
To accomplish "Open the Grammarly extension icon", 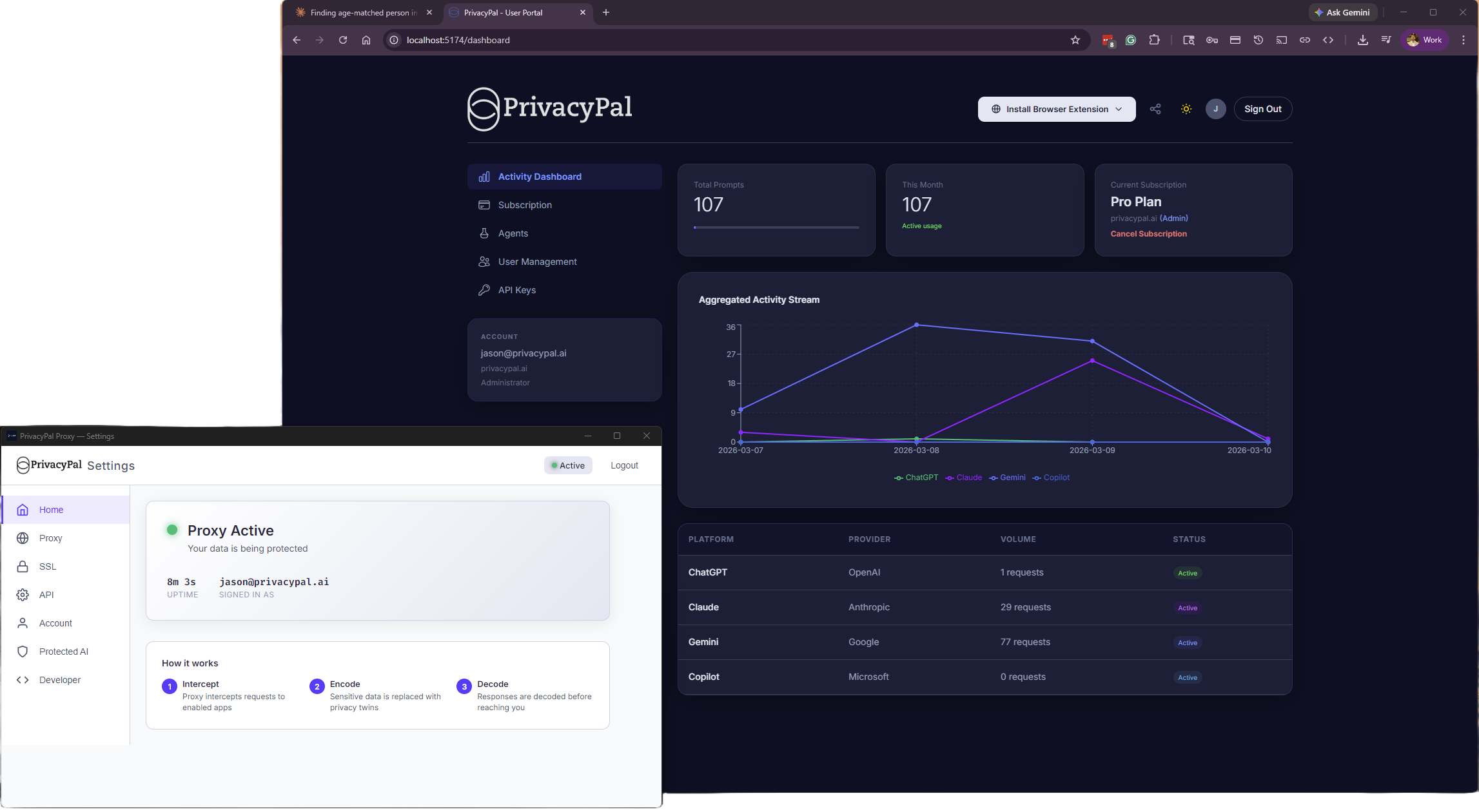I will (x=1131, y=40).
